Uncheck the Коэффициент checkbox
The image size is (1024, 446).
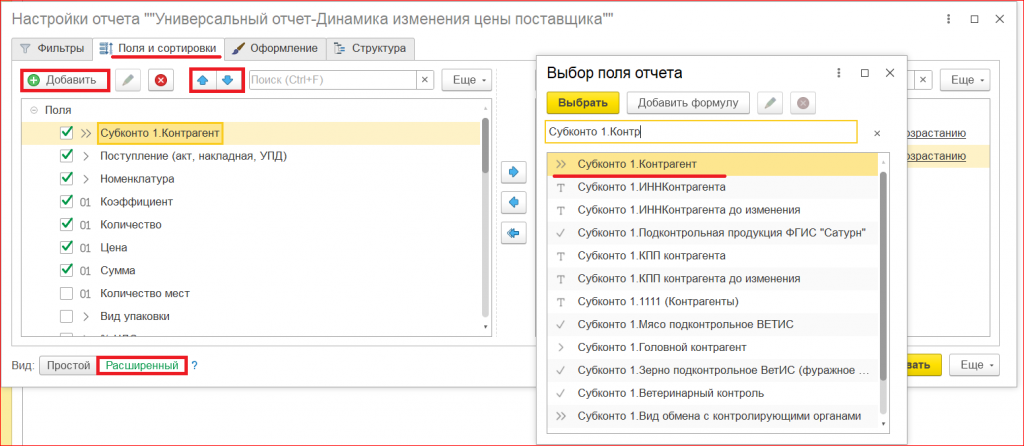[66, 201]
